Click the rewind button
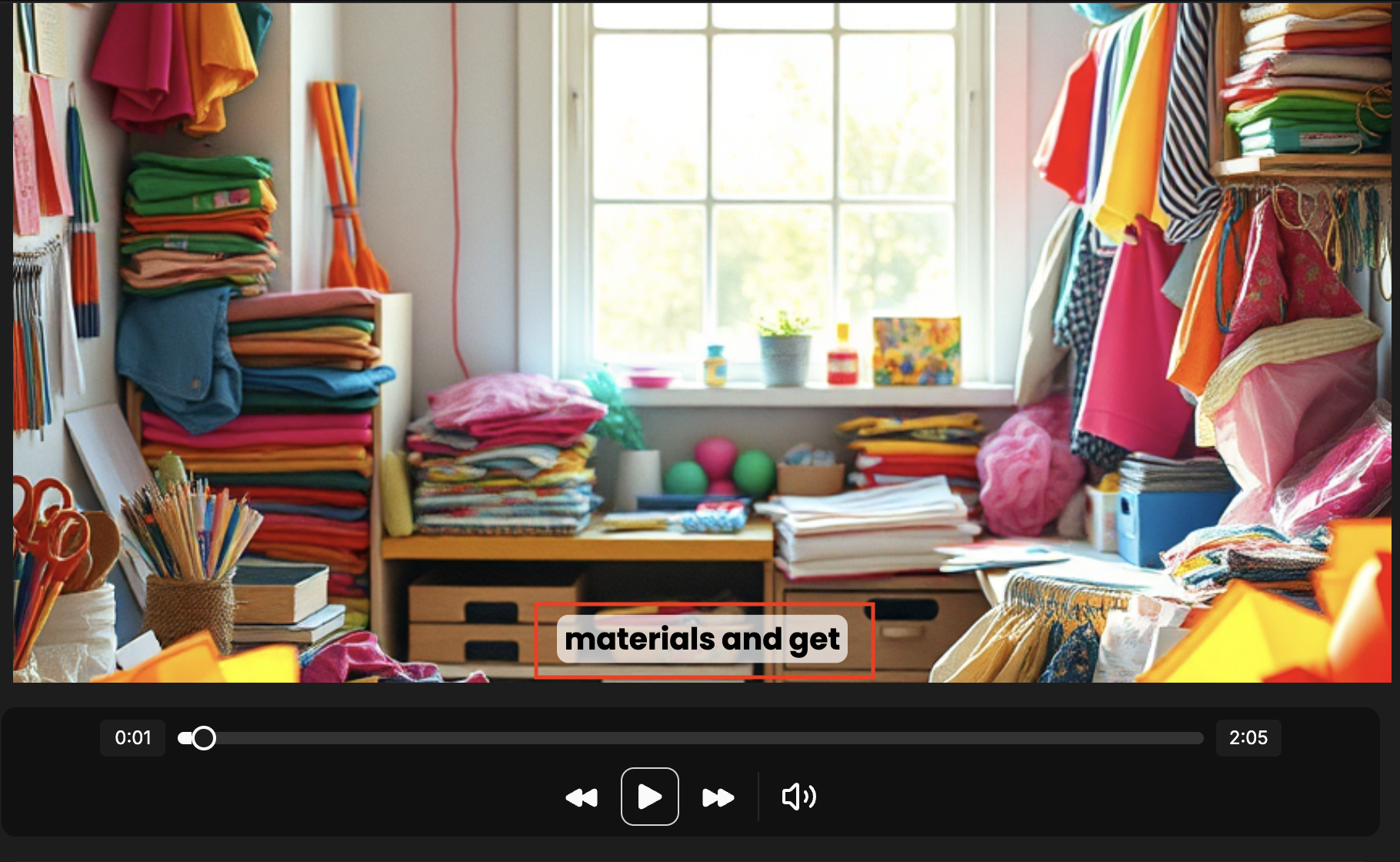 pos(582,797)
